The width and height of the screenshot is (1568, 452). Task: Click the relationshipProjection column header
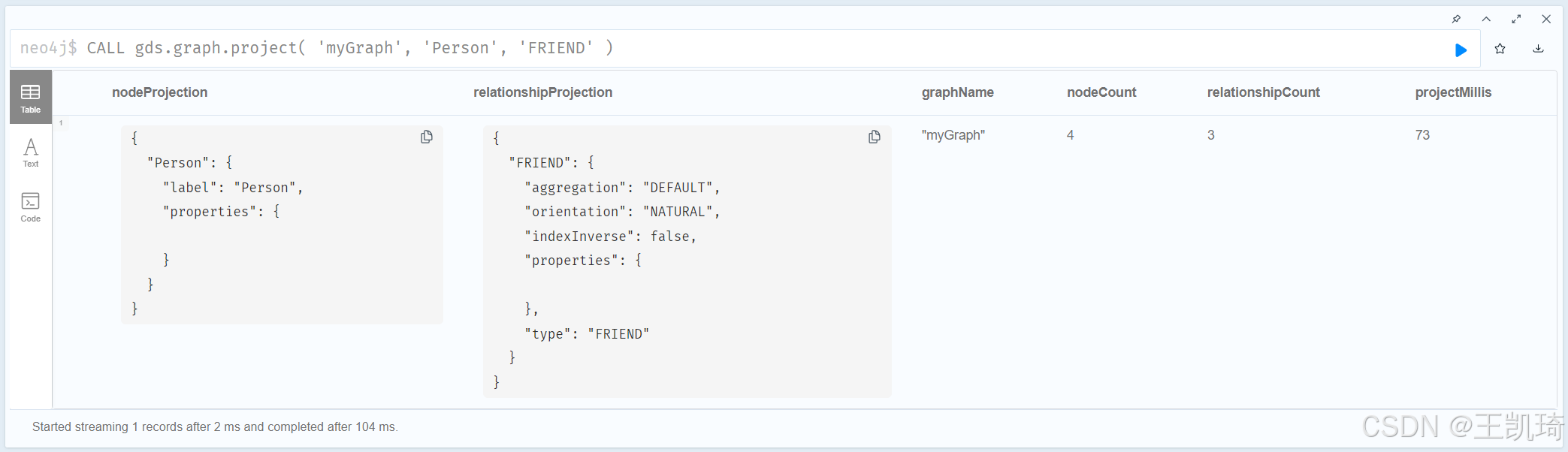(542, 92)
